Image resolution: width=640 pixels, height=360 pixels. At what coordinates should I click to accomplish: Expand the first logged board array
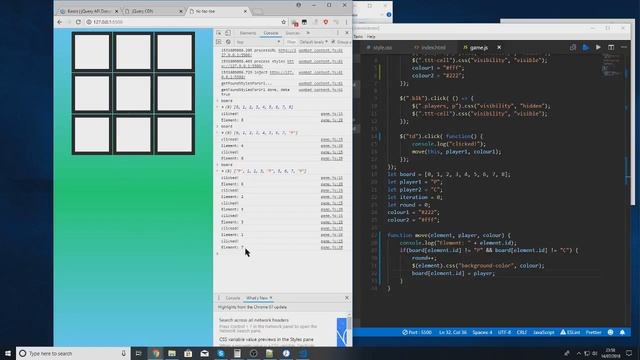pyautogui.click(x=222, y=107)
